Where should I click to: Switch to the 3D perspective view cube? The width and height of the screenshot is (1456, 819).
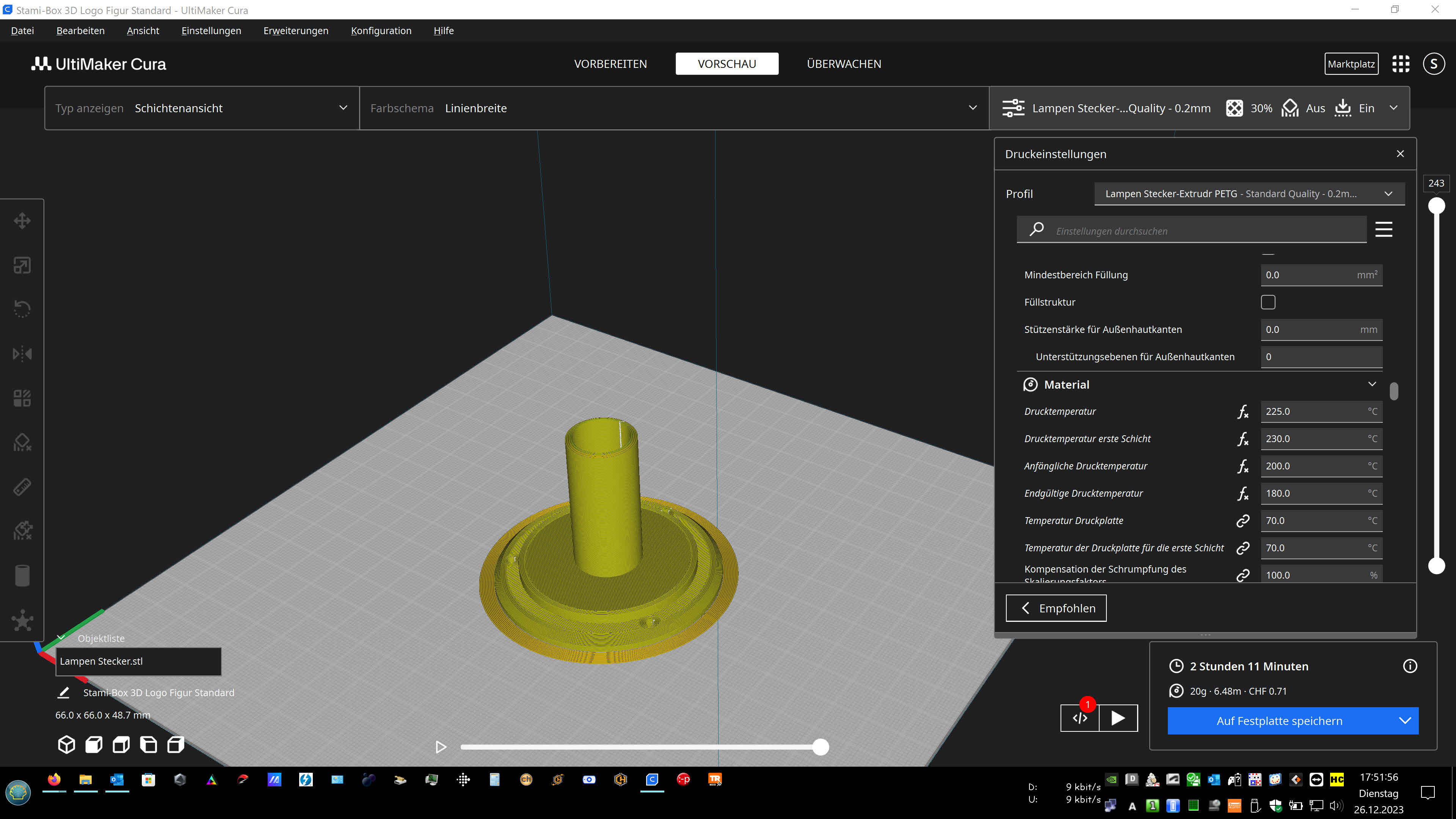[66, 744]
